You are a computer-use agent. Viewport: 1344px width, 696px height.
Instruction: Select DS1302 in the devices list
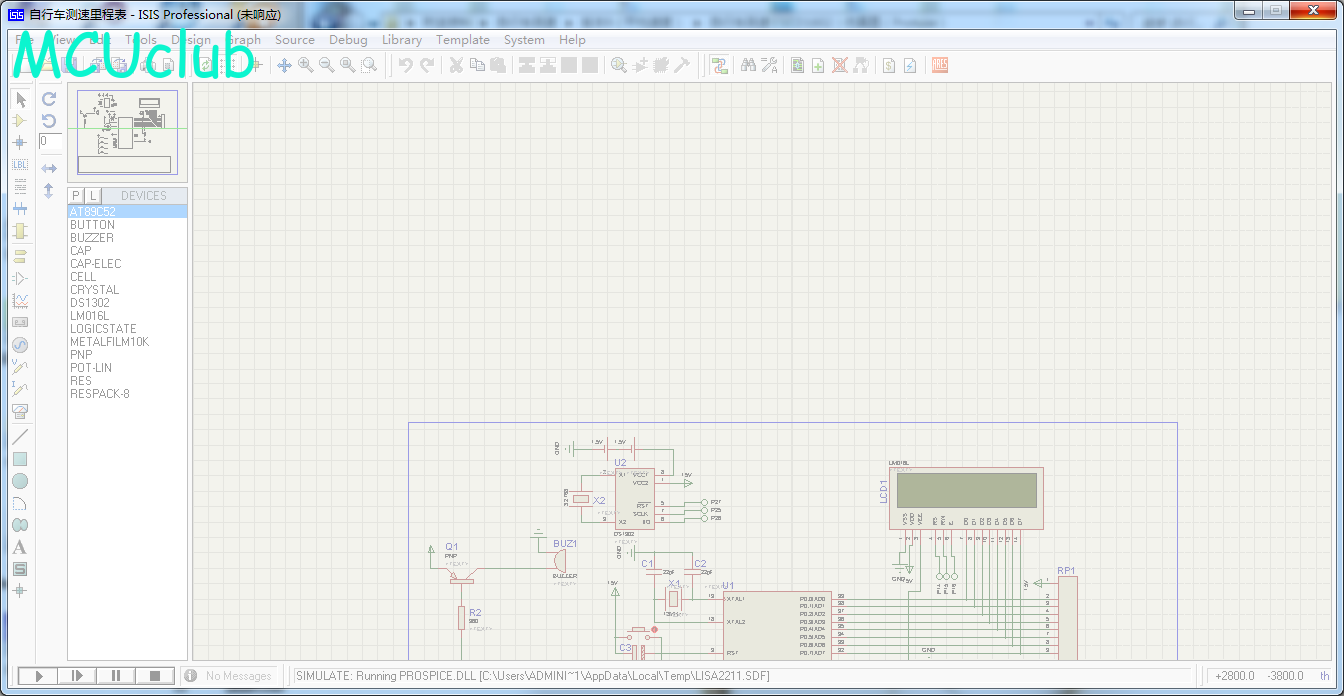coord(90,303)
